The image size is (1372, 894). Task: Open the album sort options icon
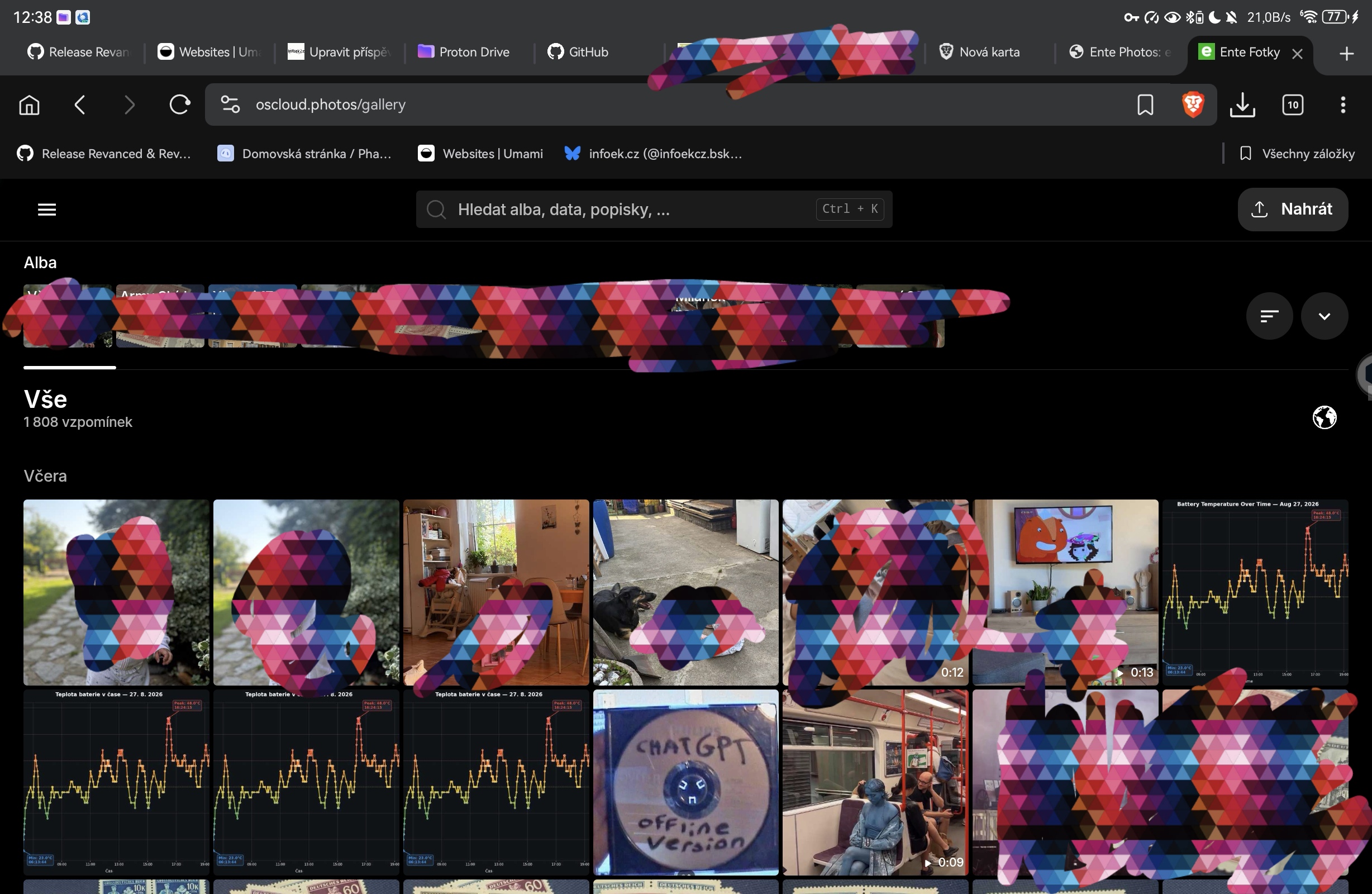(1269, 316)
